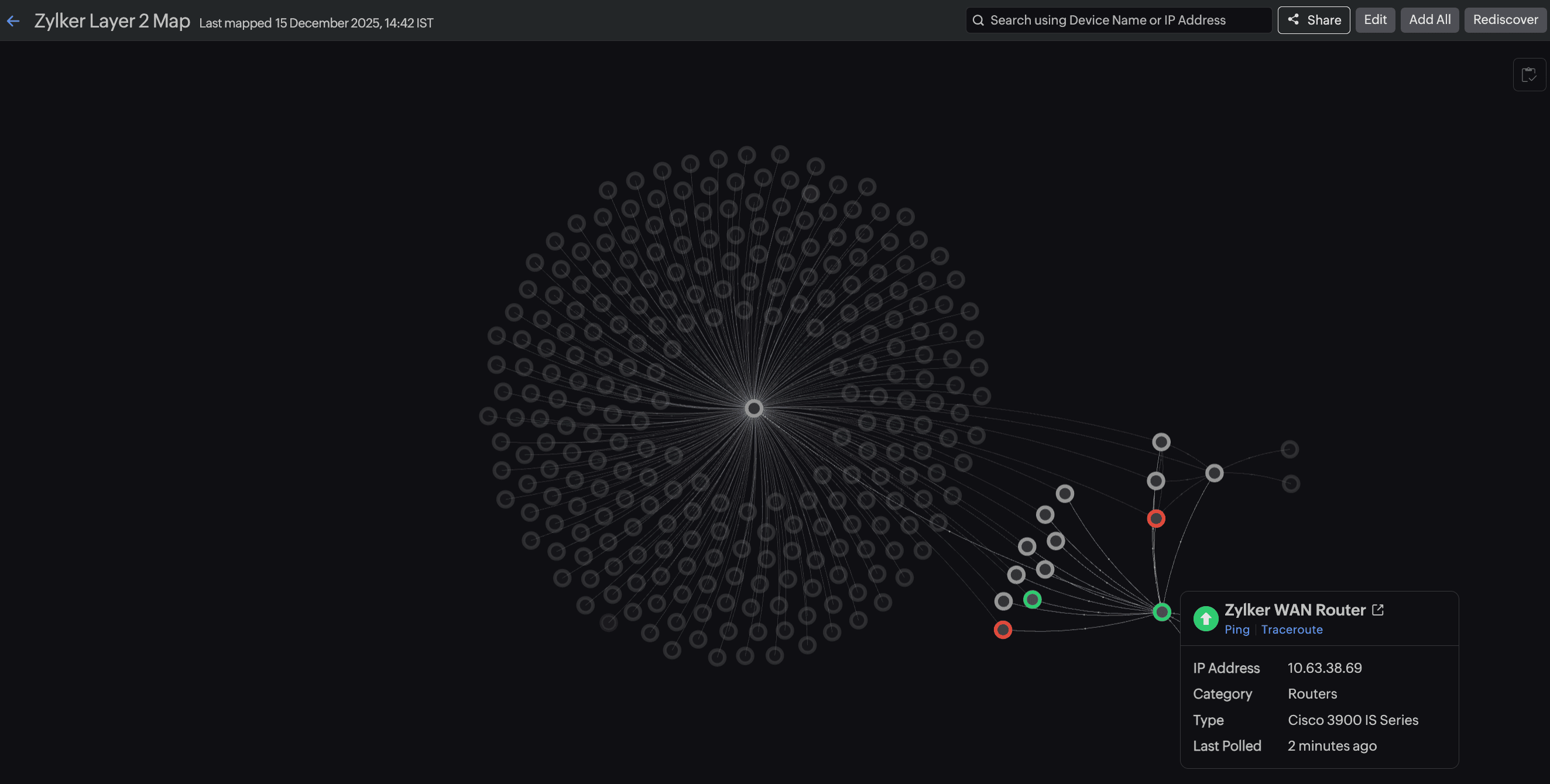1550x784 pixels.
Task: Click the clipboard check icon
Action: point(1528,74)
